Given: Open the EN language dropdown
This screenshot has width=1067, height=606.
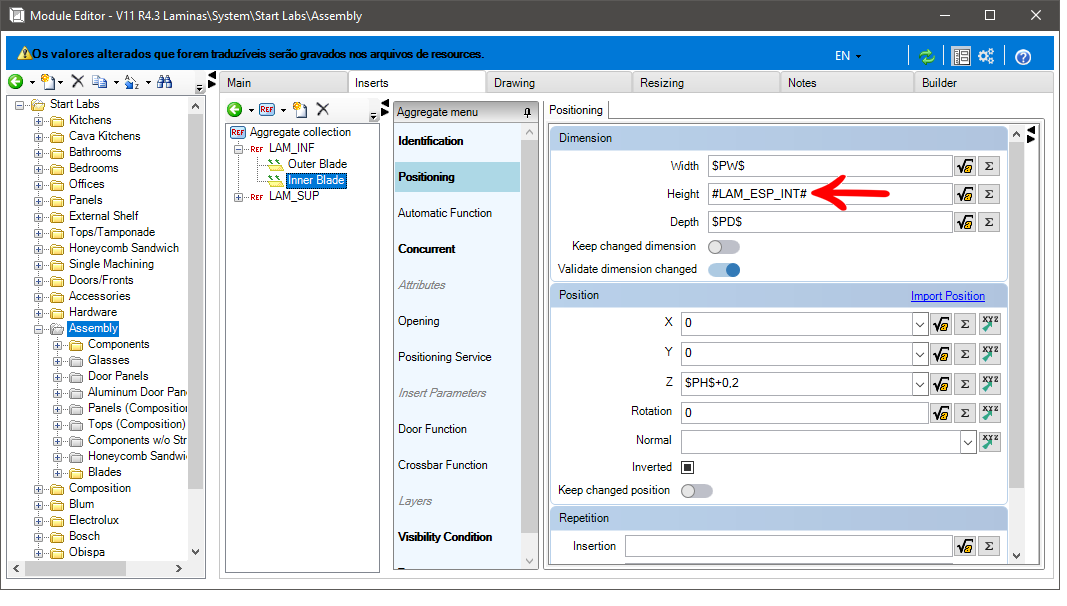Looking at the screenshot, I should (848, 56).
